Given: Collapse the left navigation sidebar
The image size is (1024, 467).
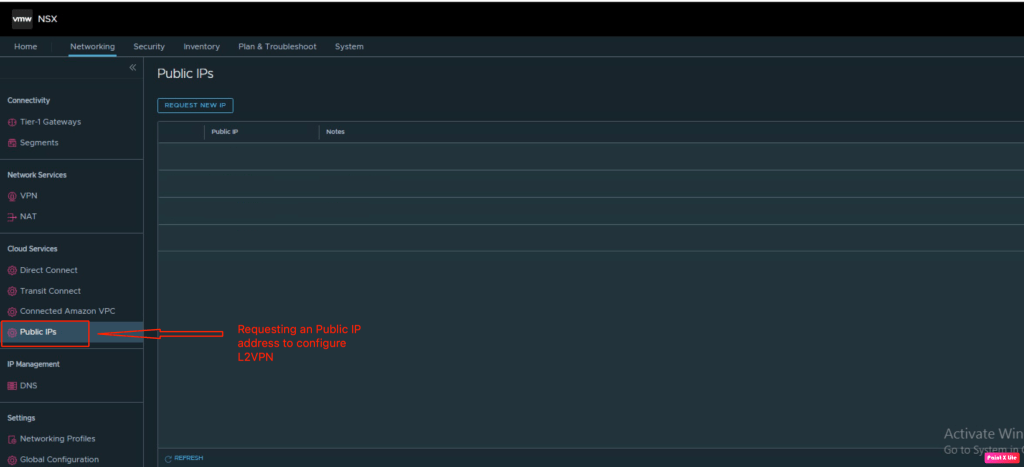Looking at the screenshot, I should pyautogui.click(x=132, y=68).
